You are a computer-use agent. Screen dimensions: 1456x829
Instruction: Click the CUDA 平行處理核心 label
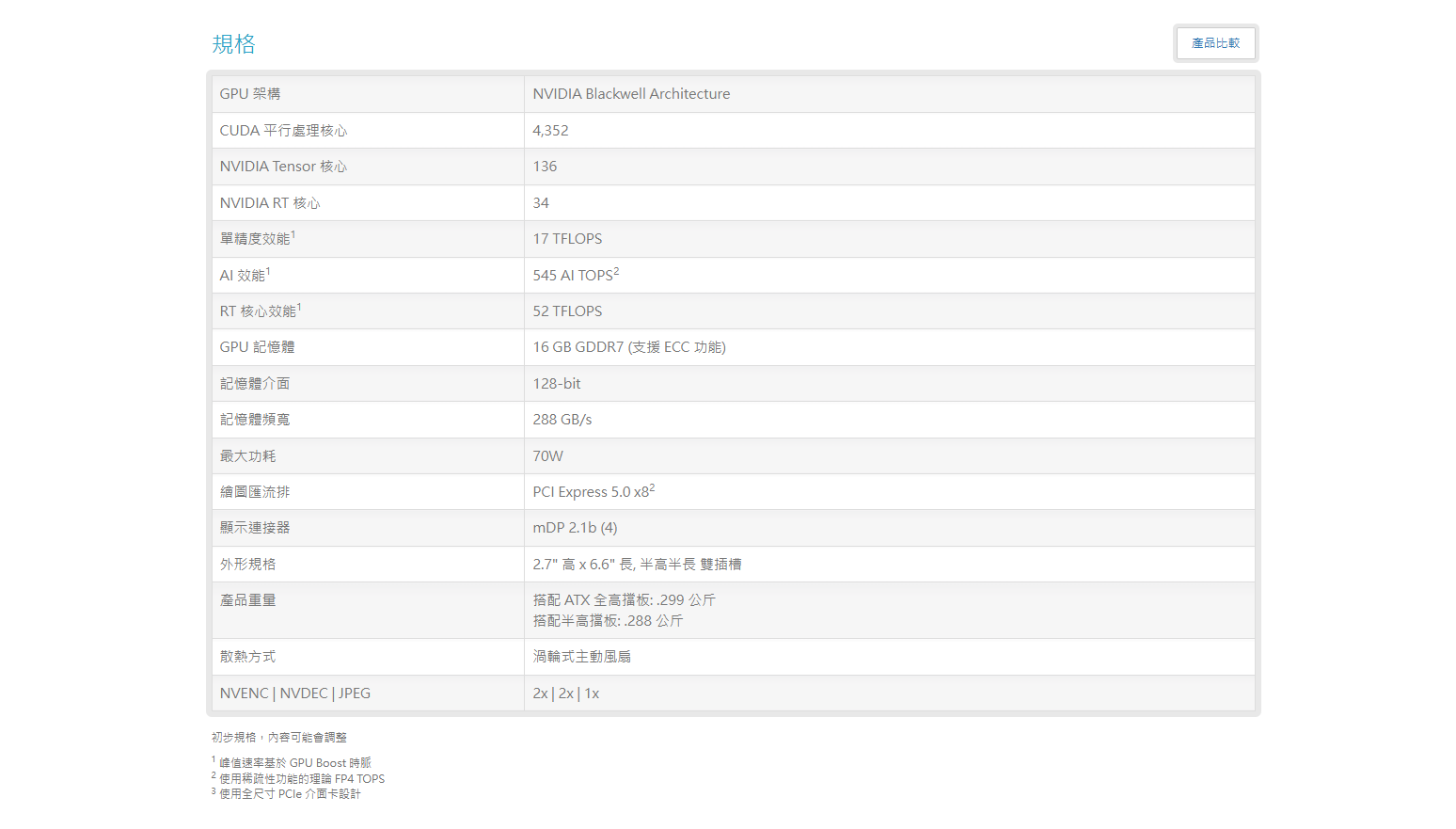coord(283,131)
